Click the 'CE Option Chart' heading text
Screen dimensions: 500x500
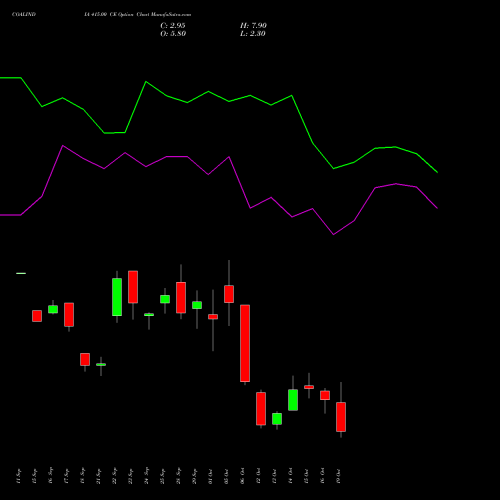[x=130, y=15]
